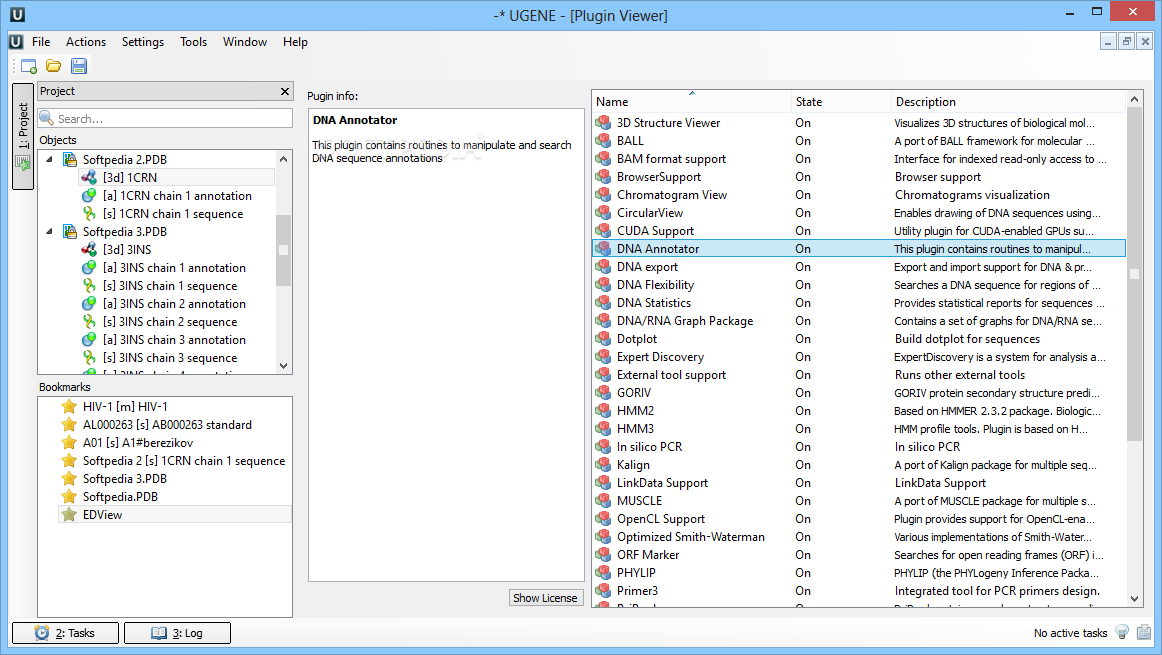Click the EDView bookmark star icon

click(69, 514)
